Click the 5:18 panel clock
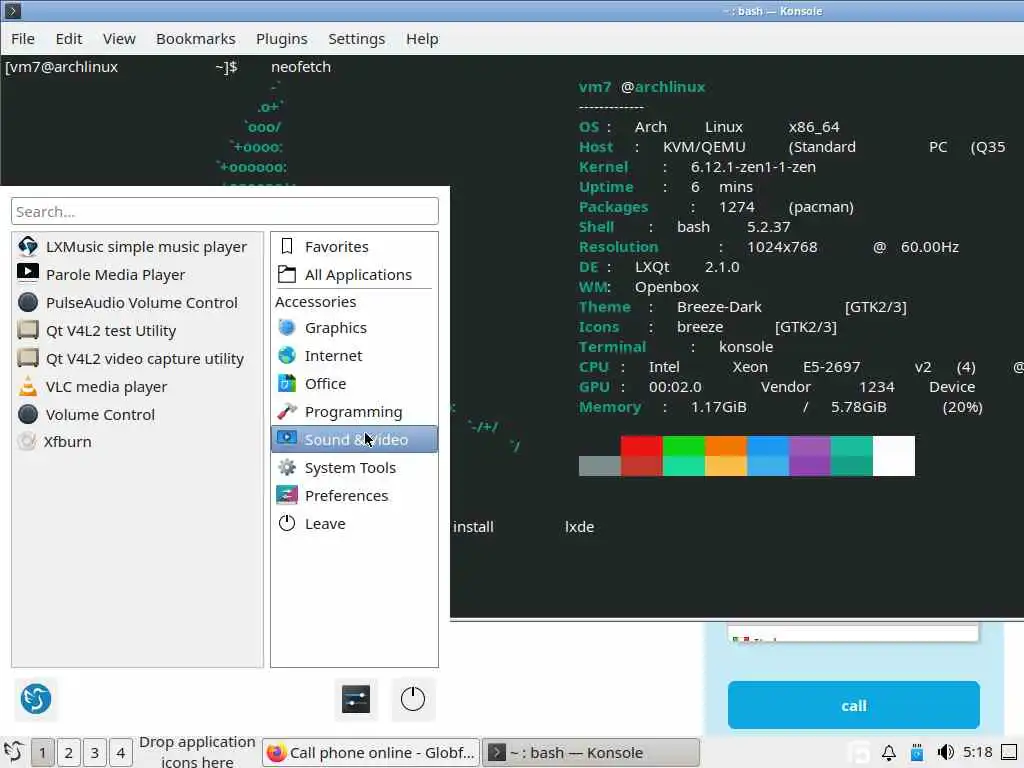This screenshot has height=768, width=1024. pos(978,752)
